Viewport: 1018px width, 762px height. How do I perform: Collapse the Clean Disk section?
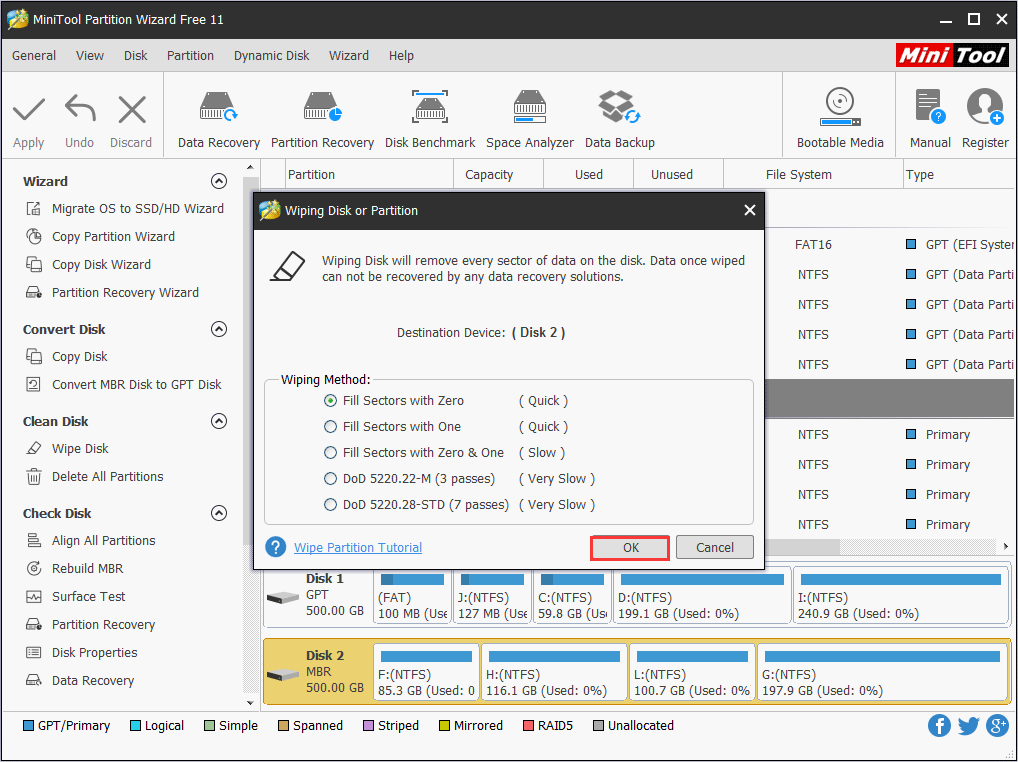(x=219, y=421)
